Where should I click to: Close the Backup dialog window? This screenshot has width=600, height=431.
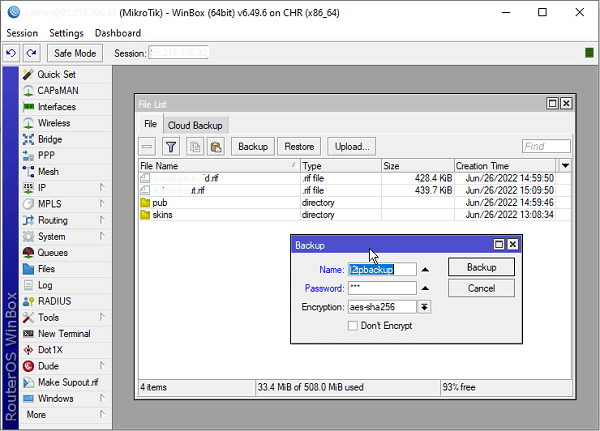[x=513, y=245]
